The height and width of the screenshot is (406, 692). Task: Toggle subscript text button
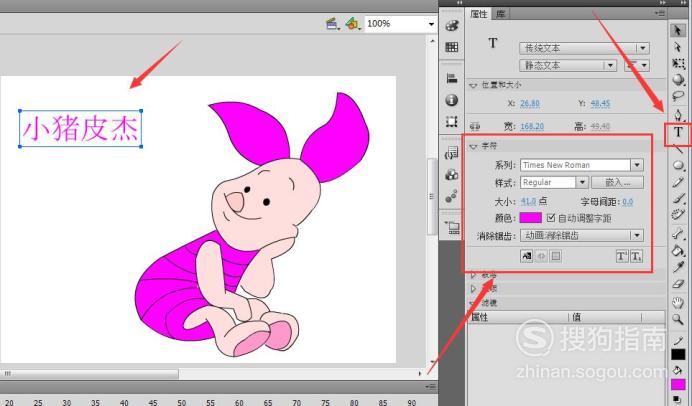point(636,256)
